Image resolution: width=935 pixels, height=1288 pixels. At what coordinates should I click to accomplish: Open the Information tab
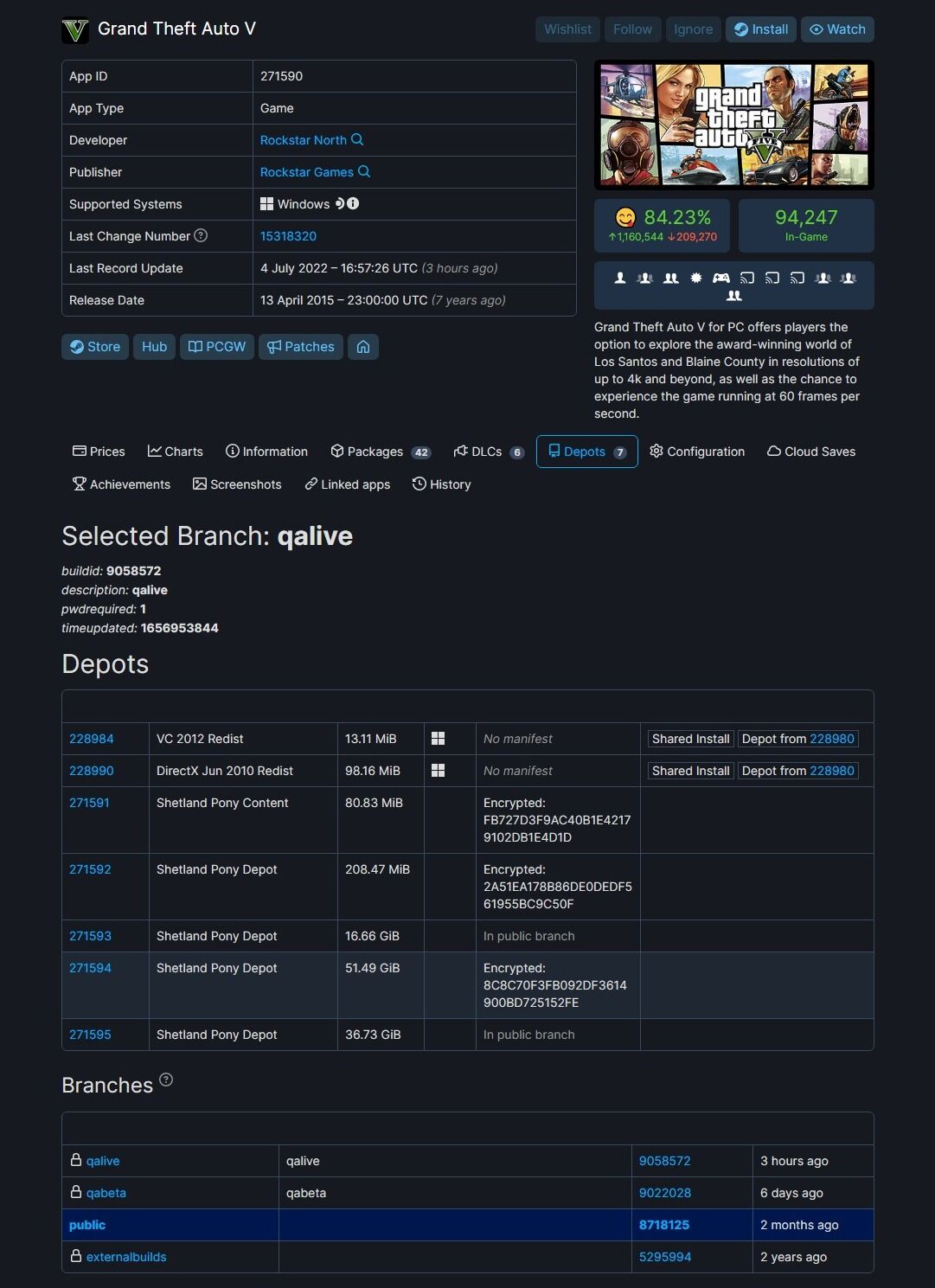point(266,452)
